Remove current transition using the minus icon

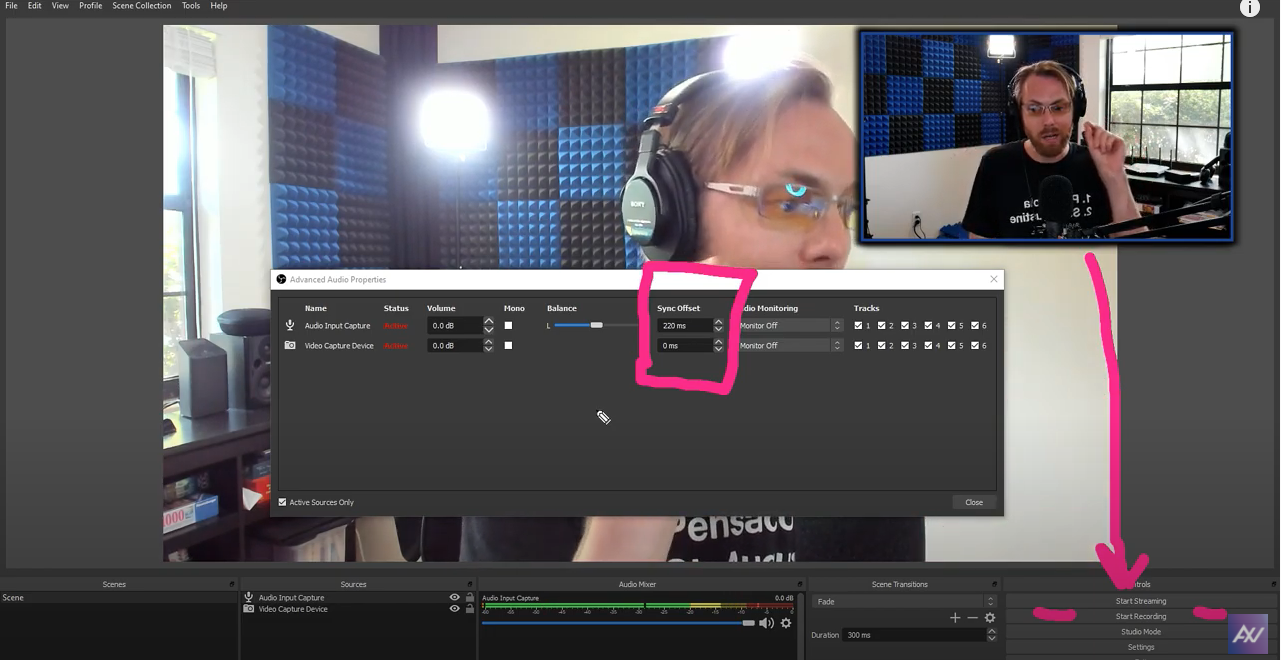coord(972,618)
